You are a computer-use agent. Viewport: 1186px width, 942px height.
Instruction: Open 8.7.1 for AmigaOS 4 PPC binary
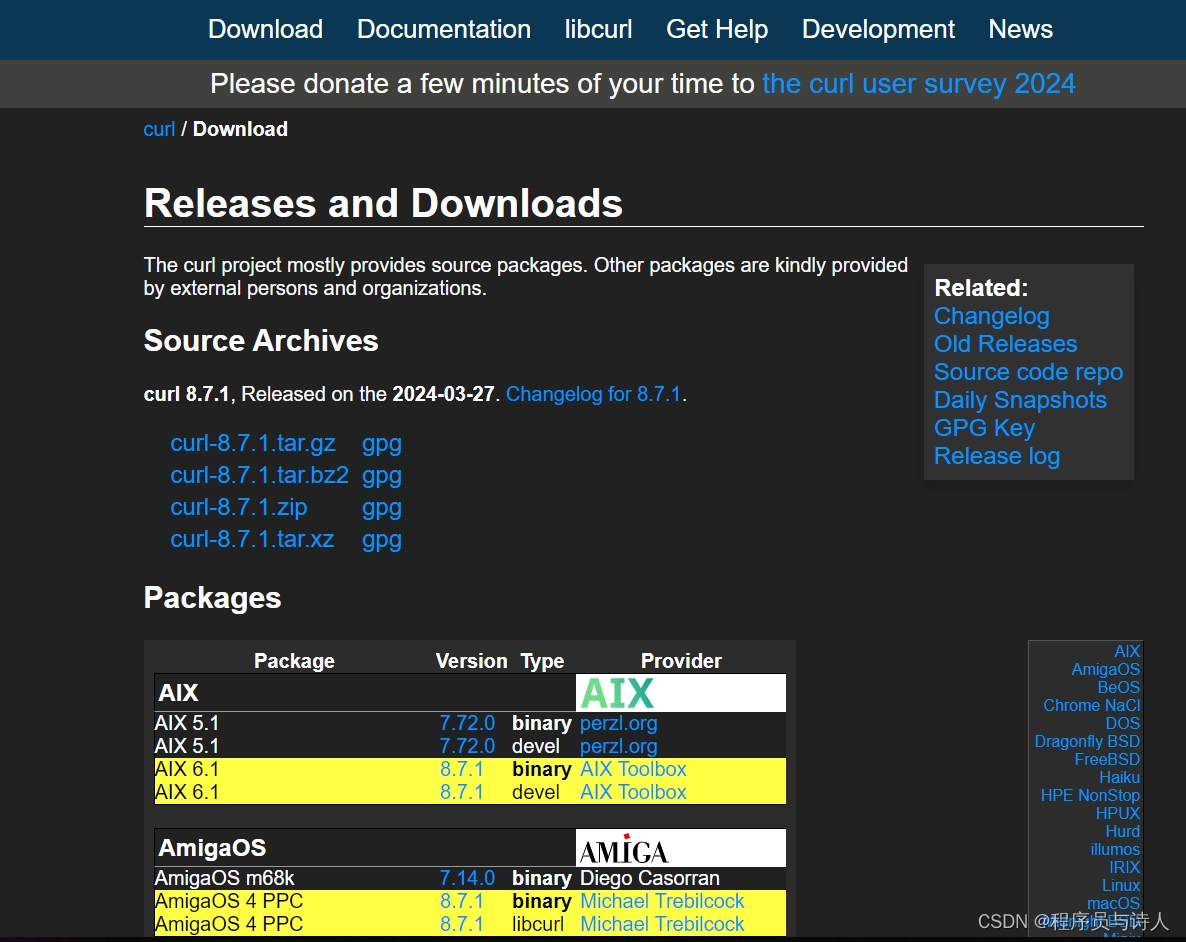click(x=461, y=901)
